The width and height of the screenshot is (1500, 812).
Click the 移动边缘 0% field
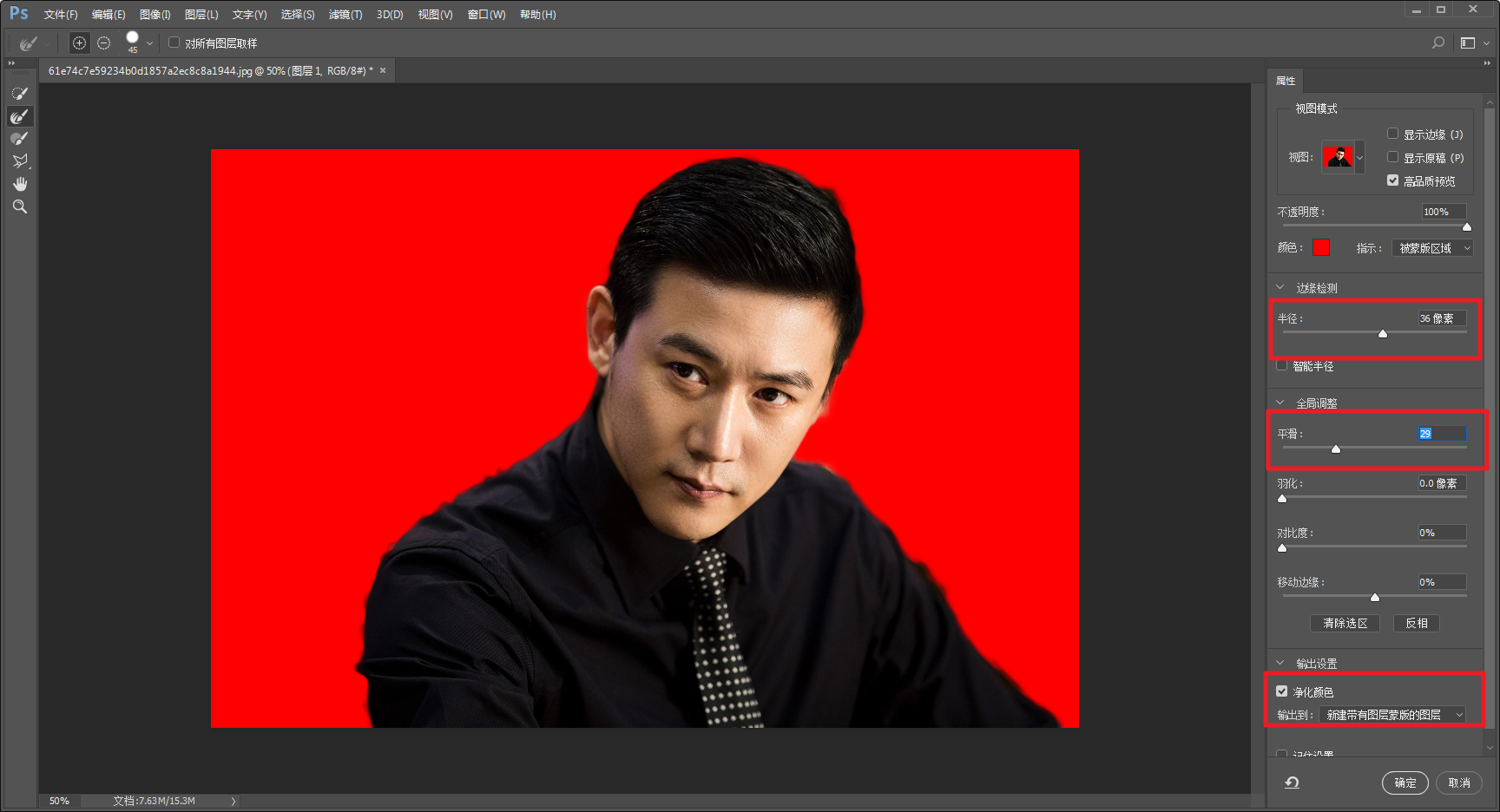point(1442,582)
